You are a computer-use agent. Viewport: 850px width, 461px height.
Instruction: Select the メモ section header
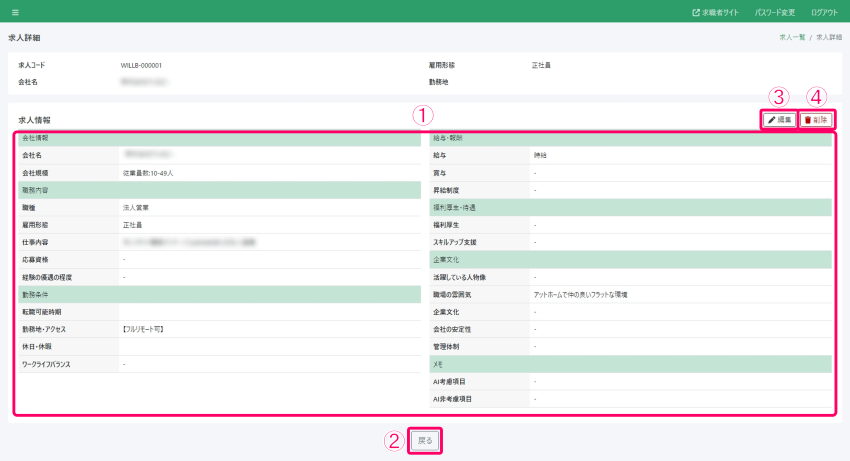(438, 364)
